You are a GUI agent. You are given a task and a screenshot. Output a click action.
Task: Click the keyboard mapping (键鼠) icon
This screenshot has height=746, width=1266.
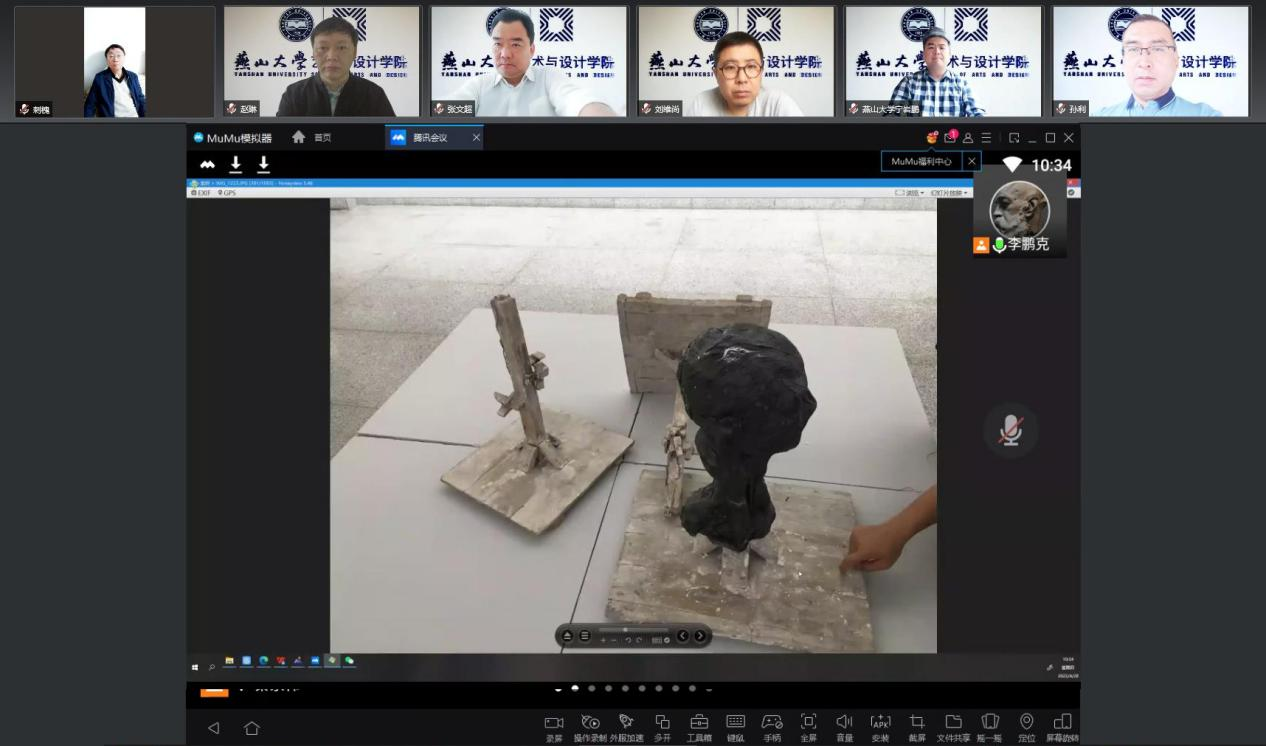tap(735, 723)
